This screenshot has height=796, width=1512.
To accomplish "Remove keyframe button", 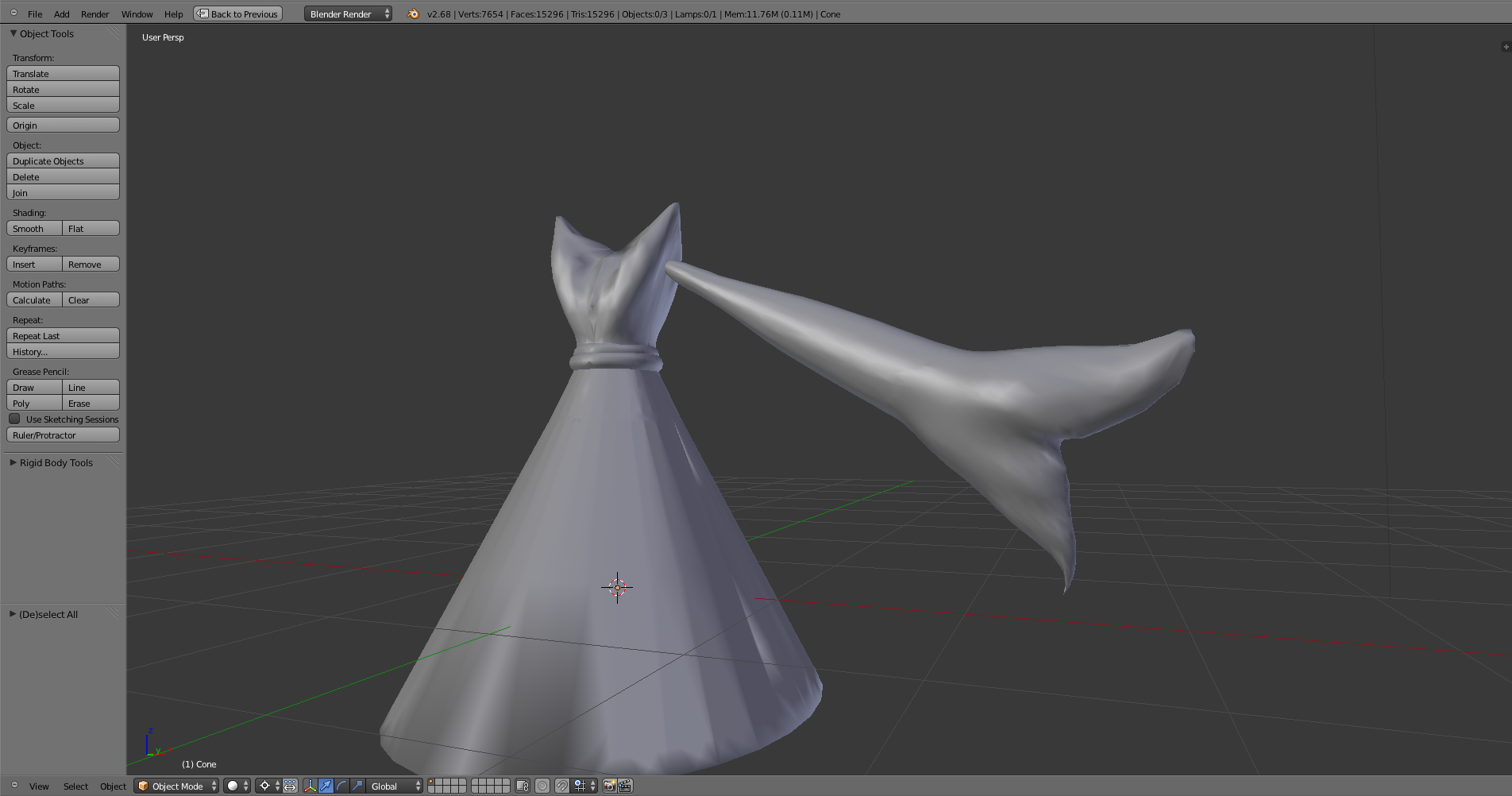I will point(91,265).
